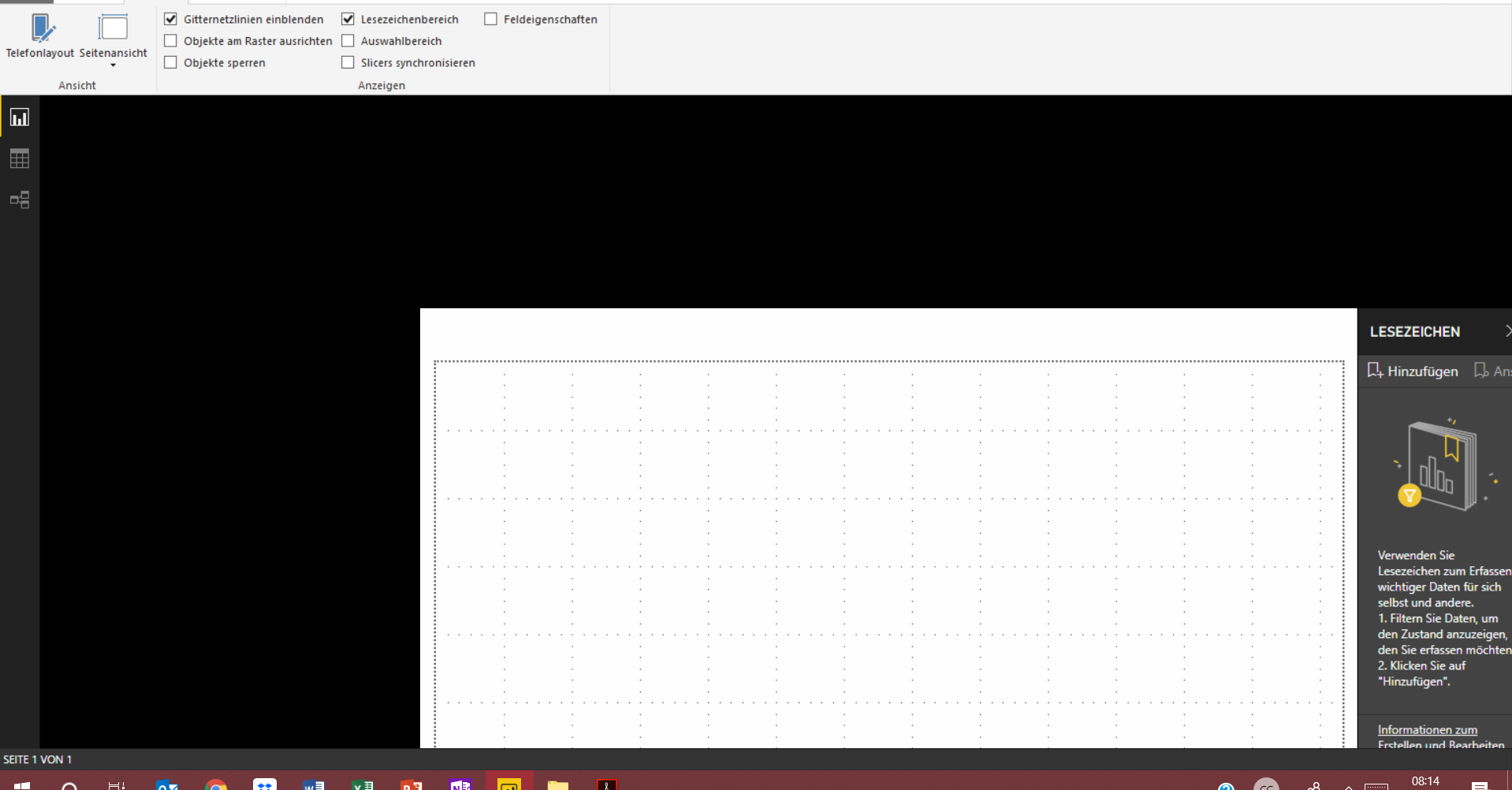Open File Explorer from the taskbar
Image resolution: width=1512 pixels, height=790 pixels.
point(558,785)
